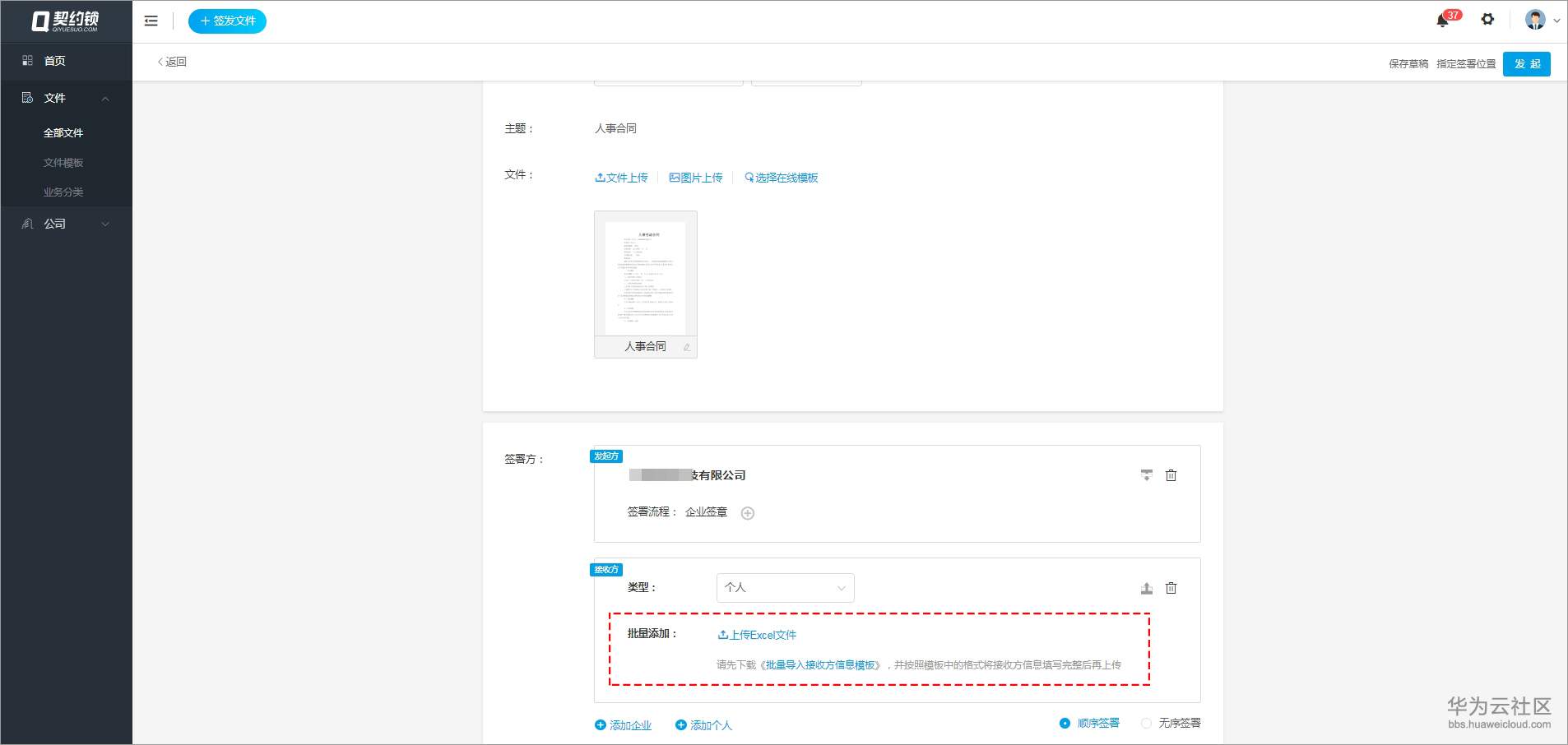This screenshot has height=745, width=1568.
Task: Click the user avatar picture
Action: point(1535,20)
